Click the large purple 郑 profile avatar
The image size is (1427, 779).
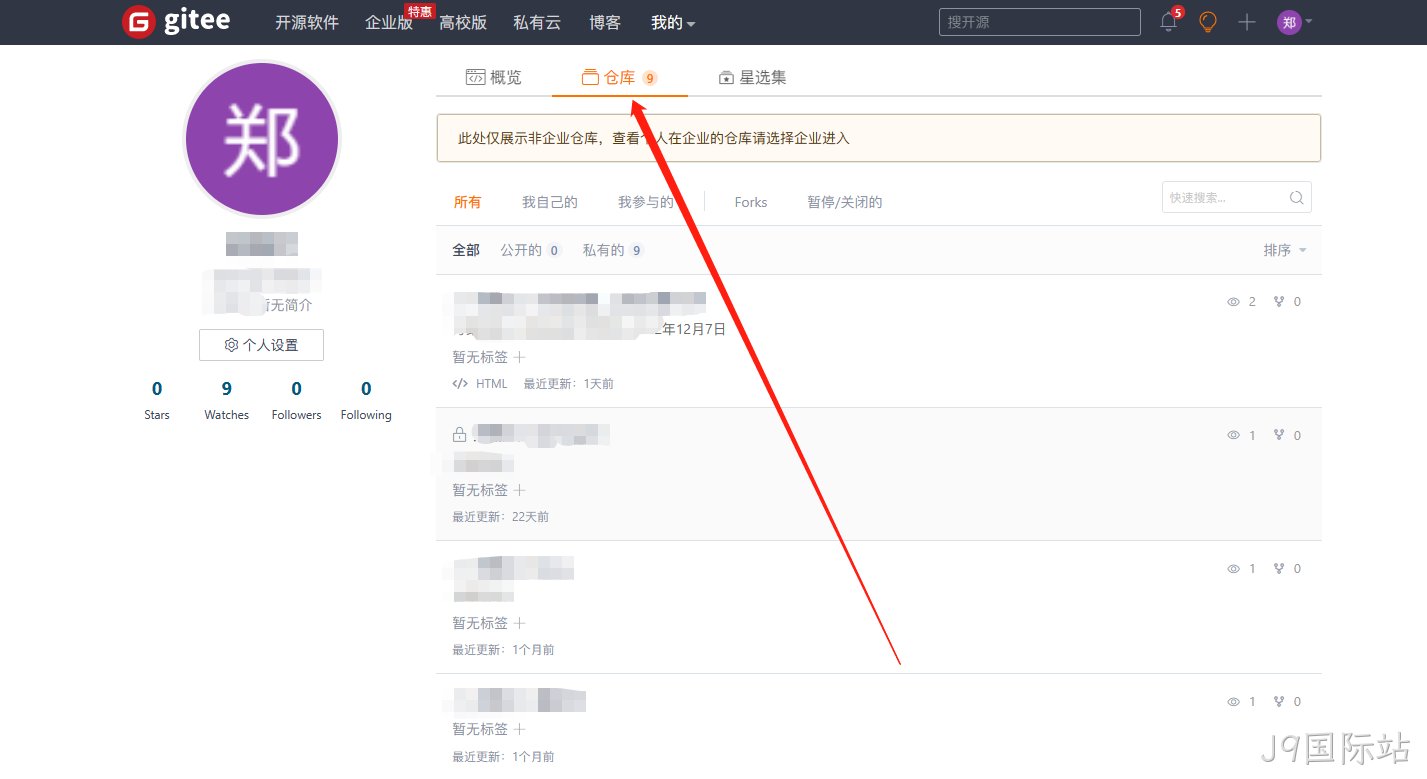(x=262, y=139)
